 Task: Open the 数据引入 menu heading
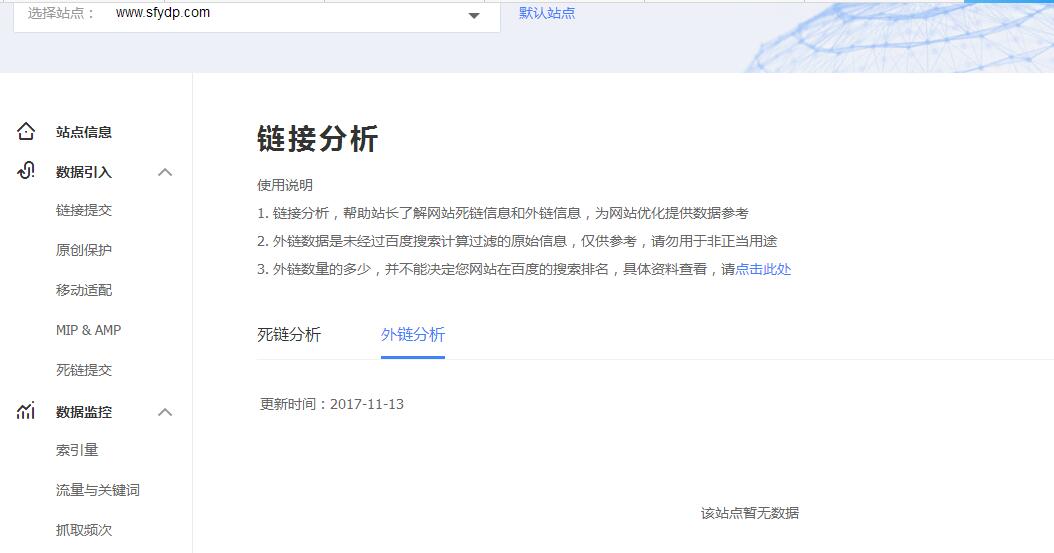pyautogui.click(x=83, y=172)
